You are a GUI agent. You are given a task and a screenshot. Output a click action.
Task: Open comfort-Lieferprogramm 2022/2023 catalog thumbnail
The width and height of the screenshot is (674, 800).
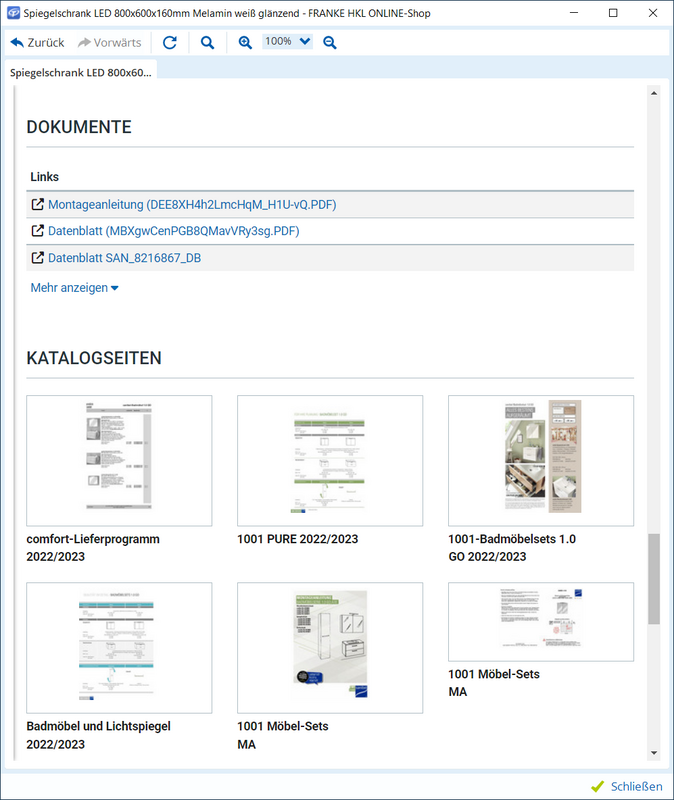click(x=119, y=460)
